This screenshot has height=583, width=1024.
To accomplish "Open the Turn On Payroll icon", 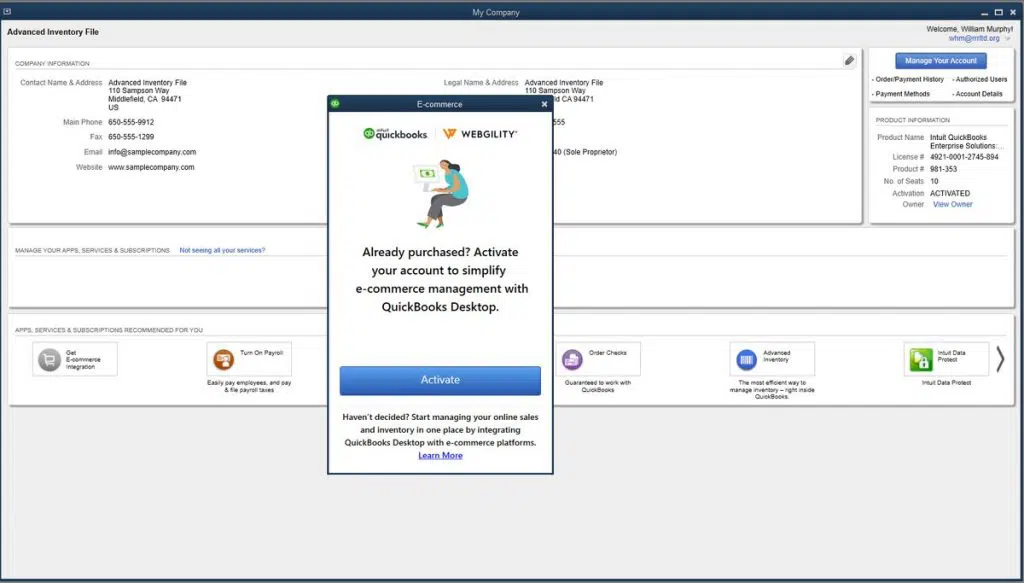I will coord(223,359).
